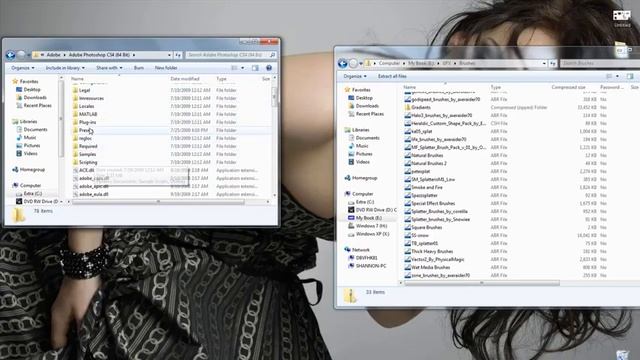Open view options arrow in Brushes window

pos(617,76)
